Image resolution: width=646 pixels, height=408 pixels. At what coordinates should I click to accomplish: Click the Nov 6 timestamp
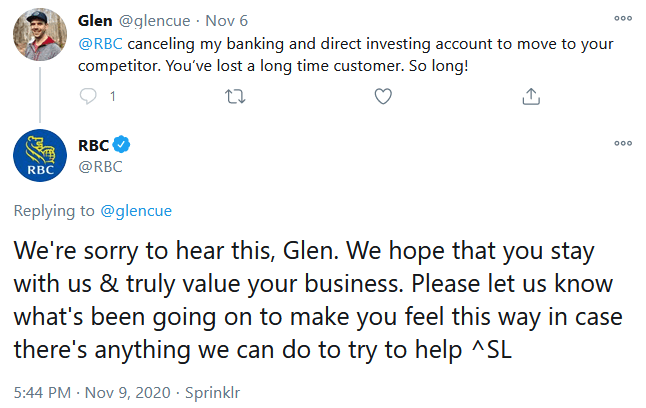pyautogui.click(x=230, y=21)
